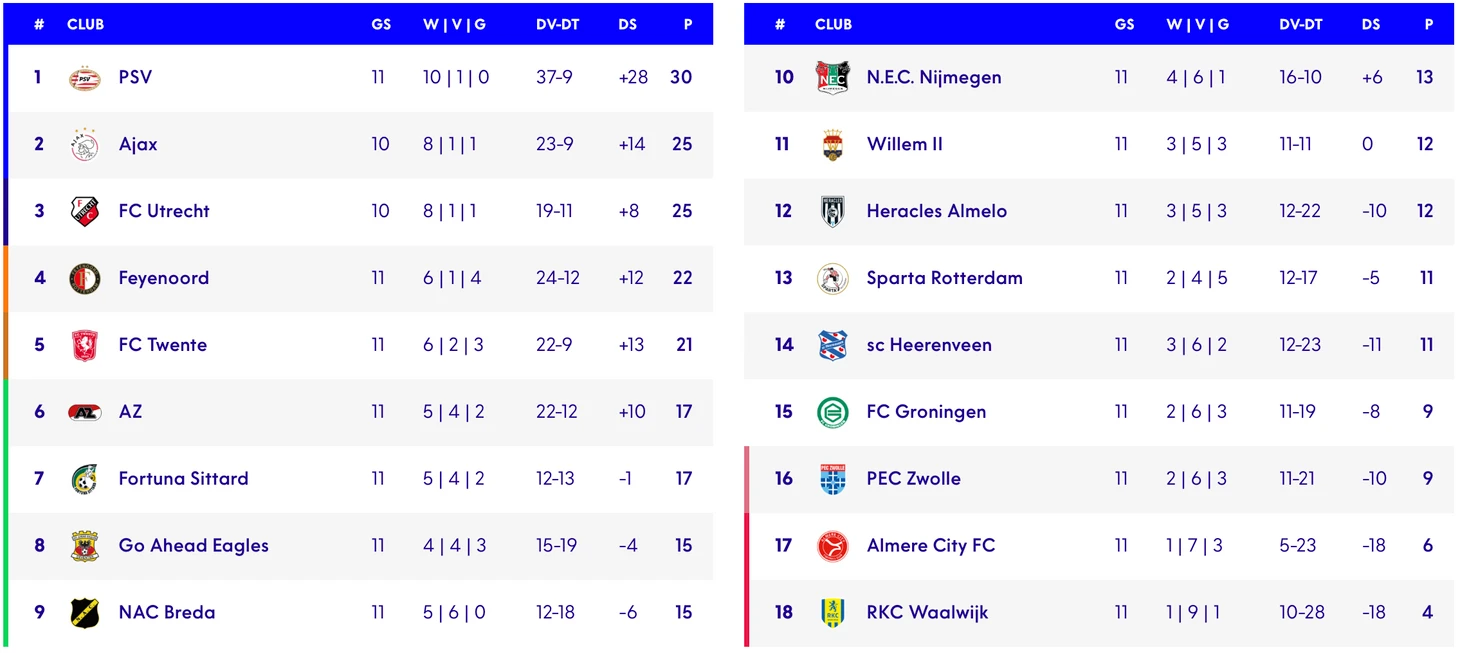Select the N.E.C. Nijmegen logo
The width and height of the screenshot is (1460, 653).
coord(833,78)
